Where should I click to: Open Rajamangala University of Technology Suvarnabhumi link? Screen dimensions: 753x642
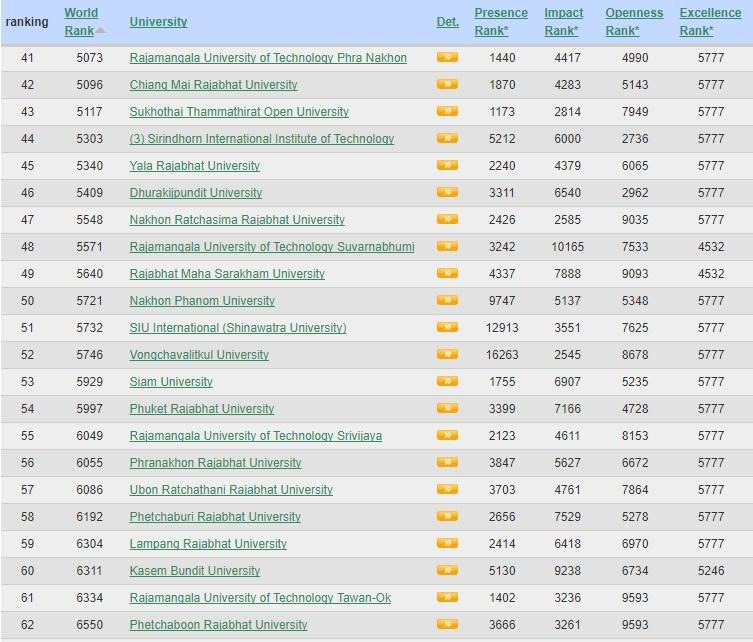[272, 246]
